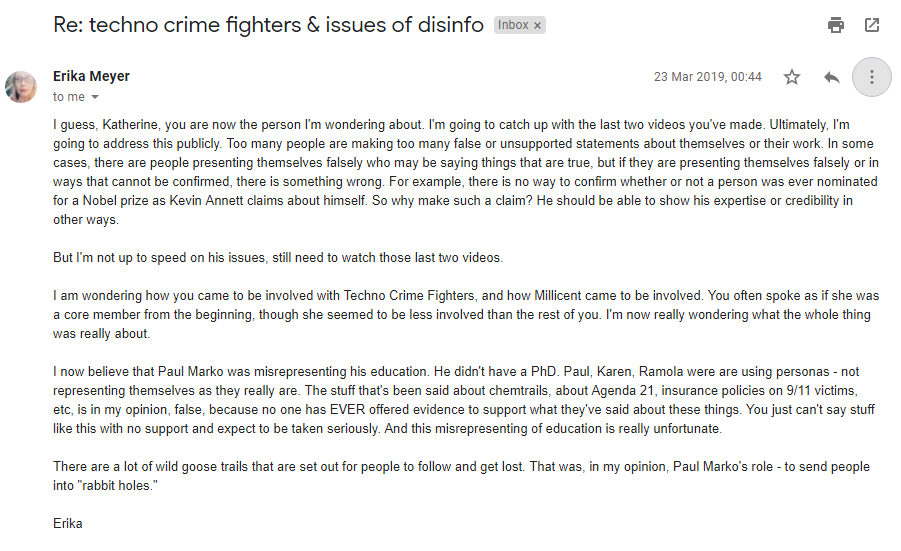Open Erika Meyer's profile picture
The image size is (901, 551).
[x=21, y=87]
